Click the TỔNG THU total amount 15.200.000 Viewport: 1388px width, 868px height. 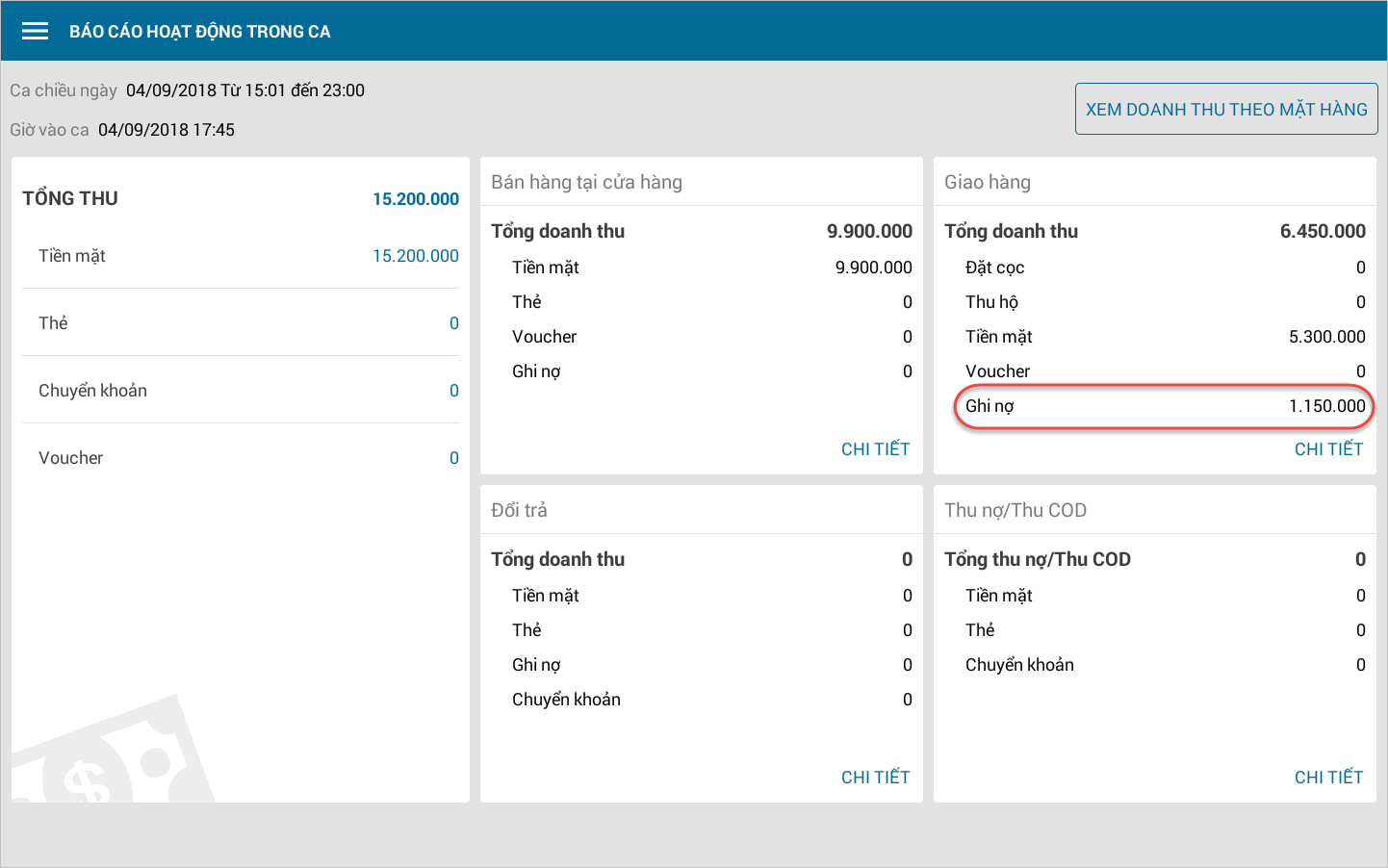pos(415,199)
